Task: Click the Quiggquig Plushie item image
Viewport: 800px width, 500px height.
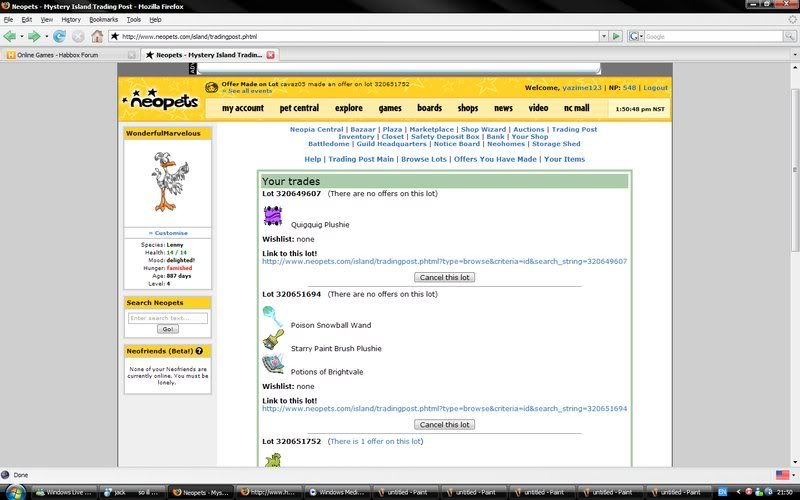Action: click(x=272, y=216)
